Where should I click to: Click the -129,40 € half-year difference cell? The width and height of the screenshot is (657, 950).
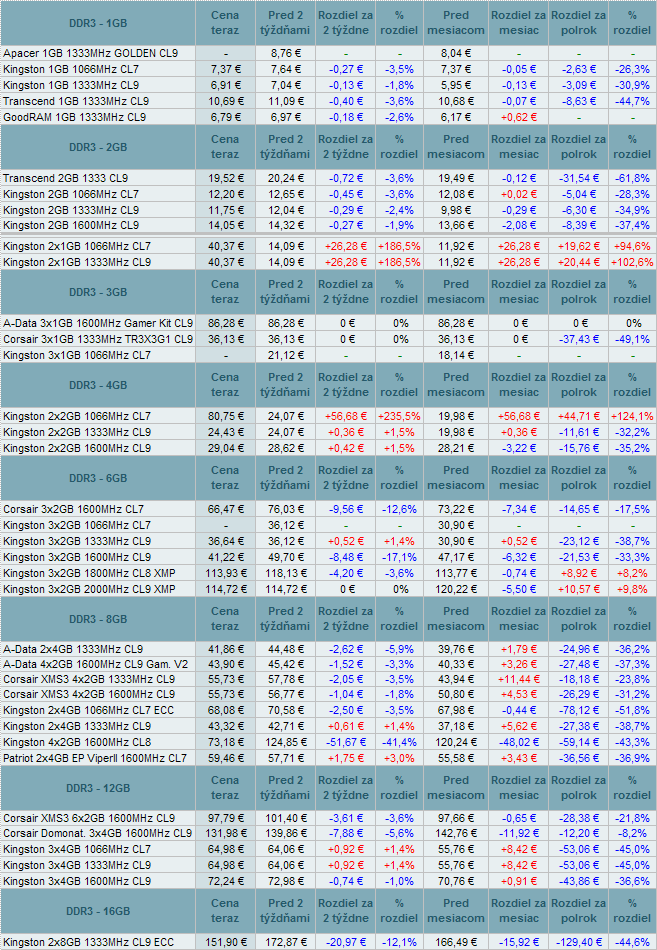pyautogui.click(x=580, y=942)
